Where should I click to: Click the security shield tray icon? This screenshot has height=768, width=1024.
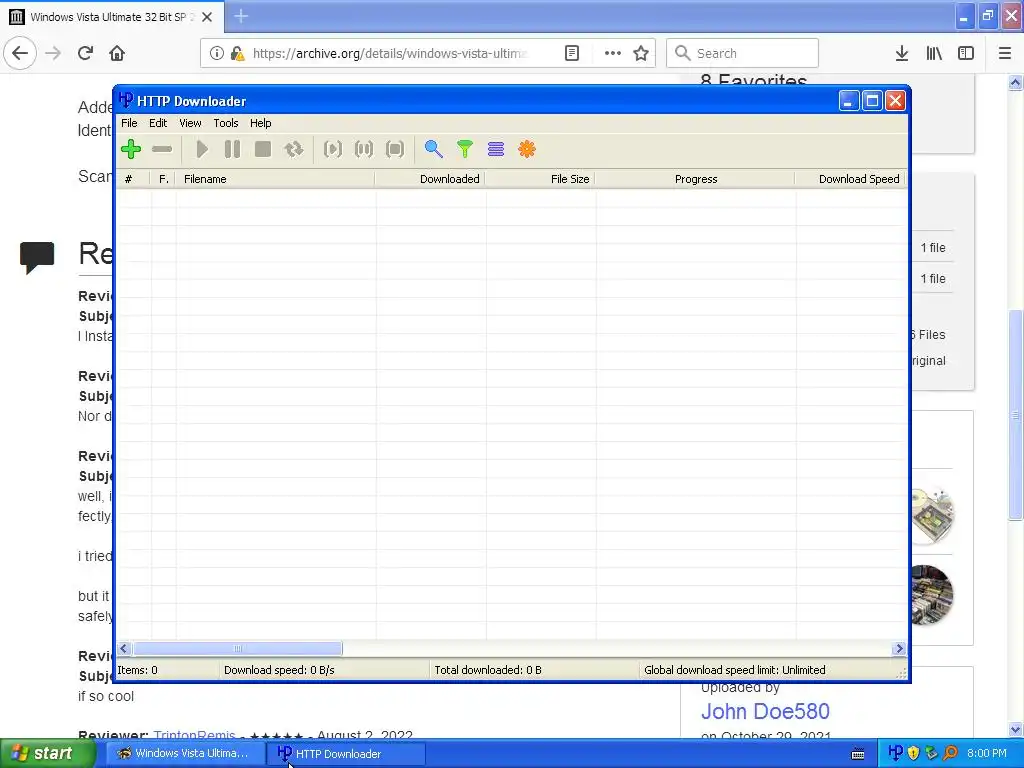(x=914, y=753)
